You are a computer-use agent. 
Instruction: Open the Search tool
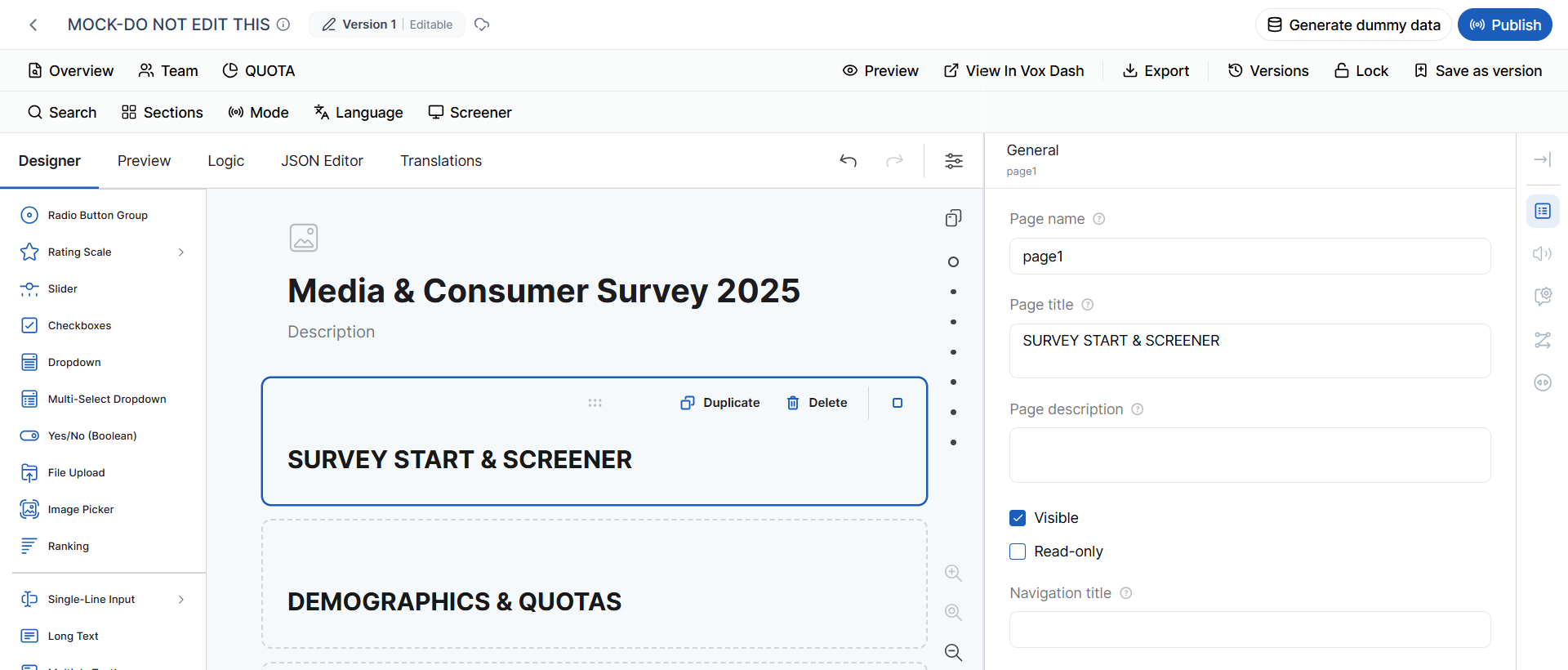pos(62,113)
